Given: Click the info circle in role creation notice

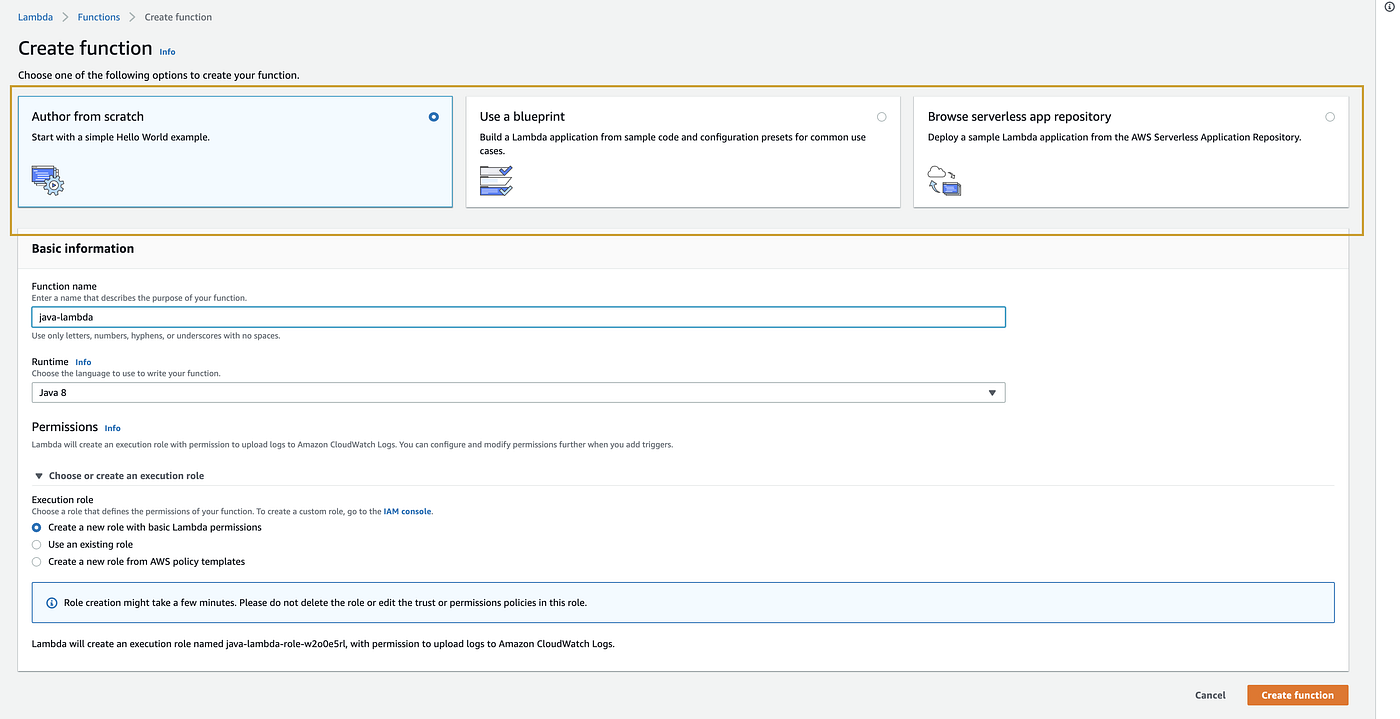Looking at the screenshot, I should (x=51, y=602).
